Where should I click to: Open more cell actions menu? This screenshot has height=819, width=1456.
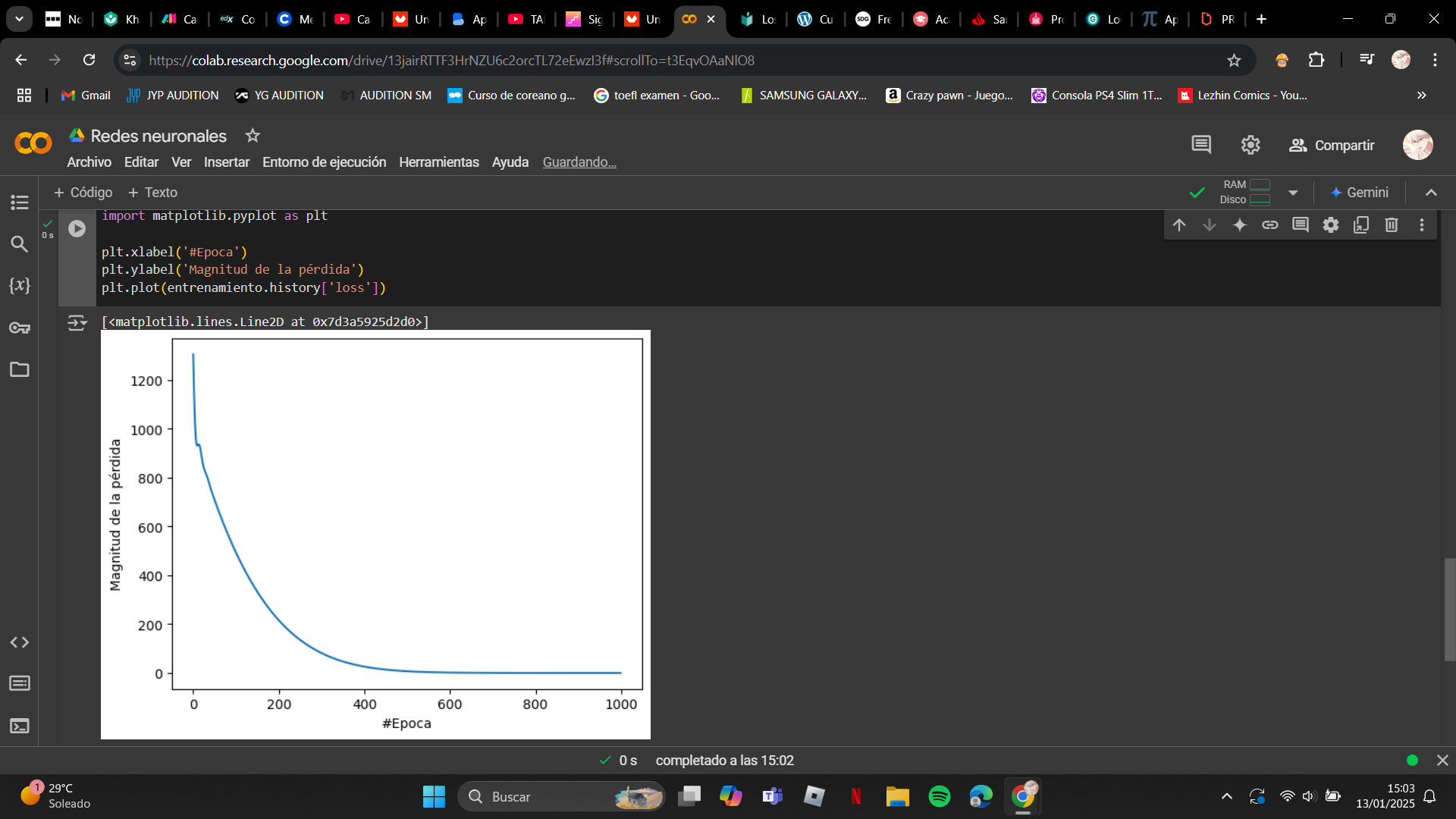1422,225
